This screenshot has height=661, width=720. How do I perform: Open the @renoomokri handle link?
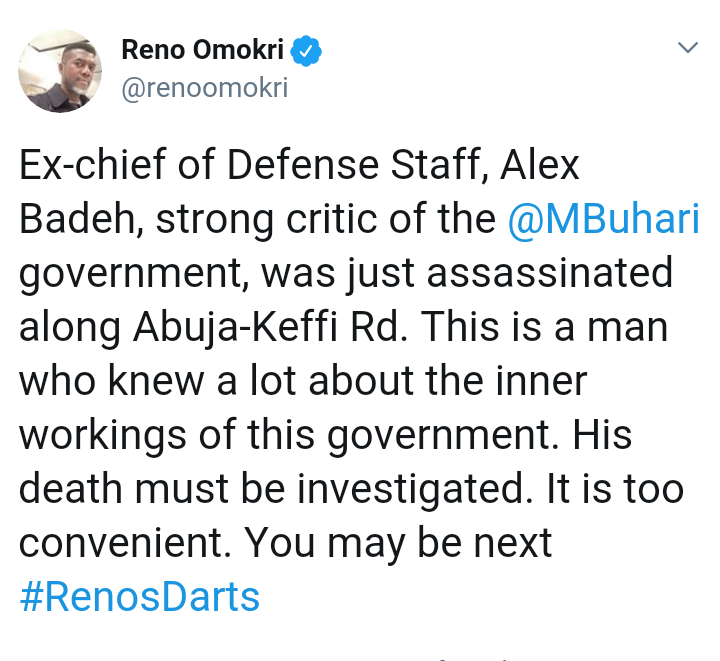point(204,88)
